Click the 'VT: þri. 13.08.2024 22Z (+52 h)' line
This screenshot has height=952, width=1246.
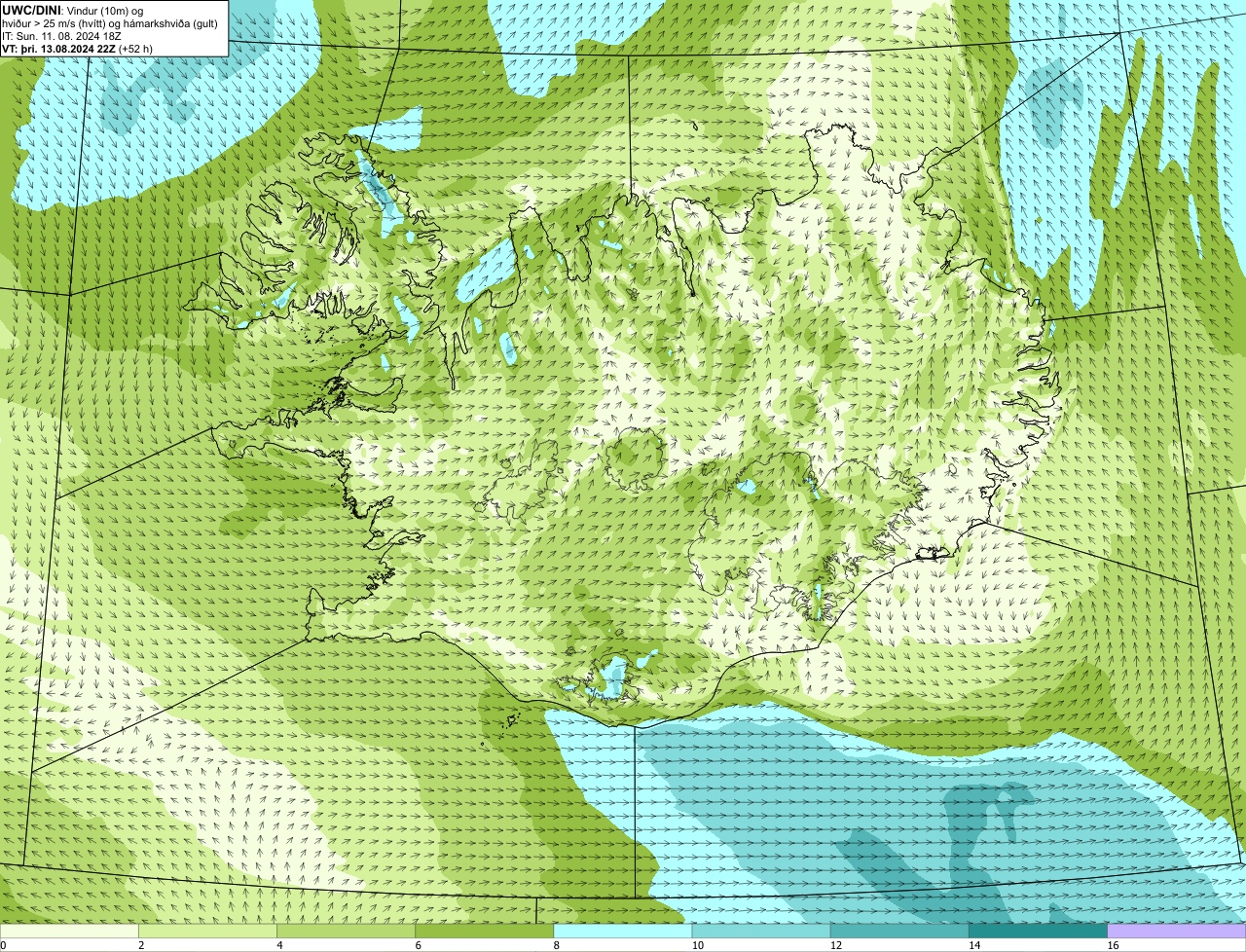point(79,48)
